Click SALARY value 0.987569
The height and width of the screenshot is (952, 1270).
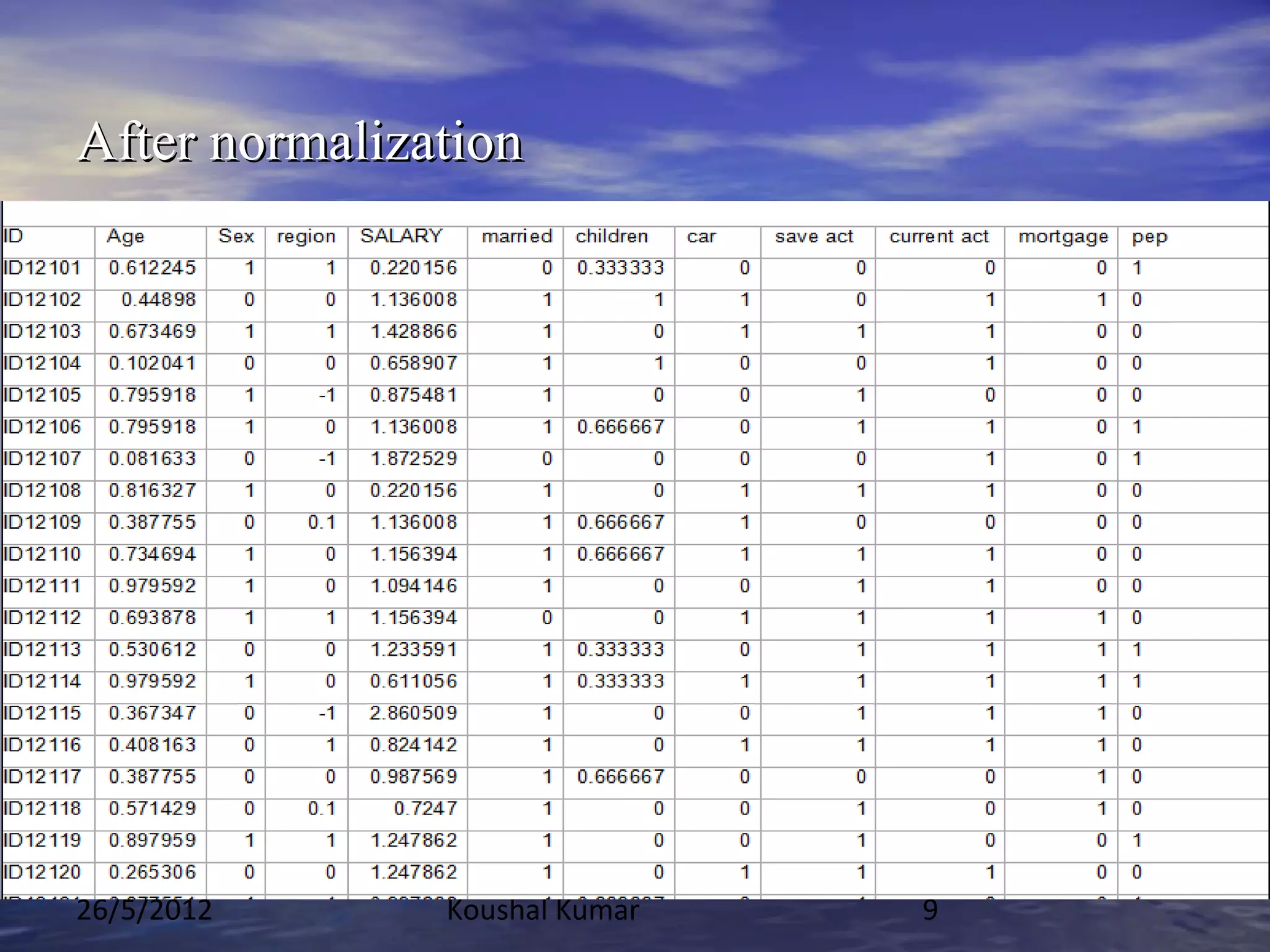[414, 777]
